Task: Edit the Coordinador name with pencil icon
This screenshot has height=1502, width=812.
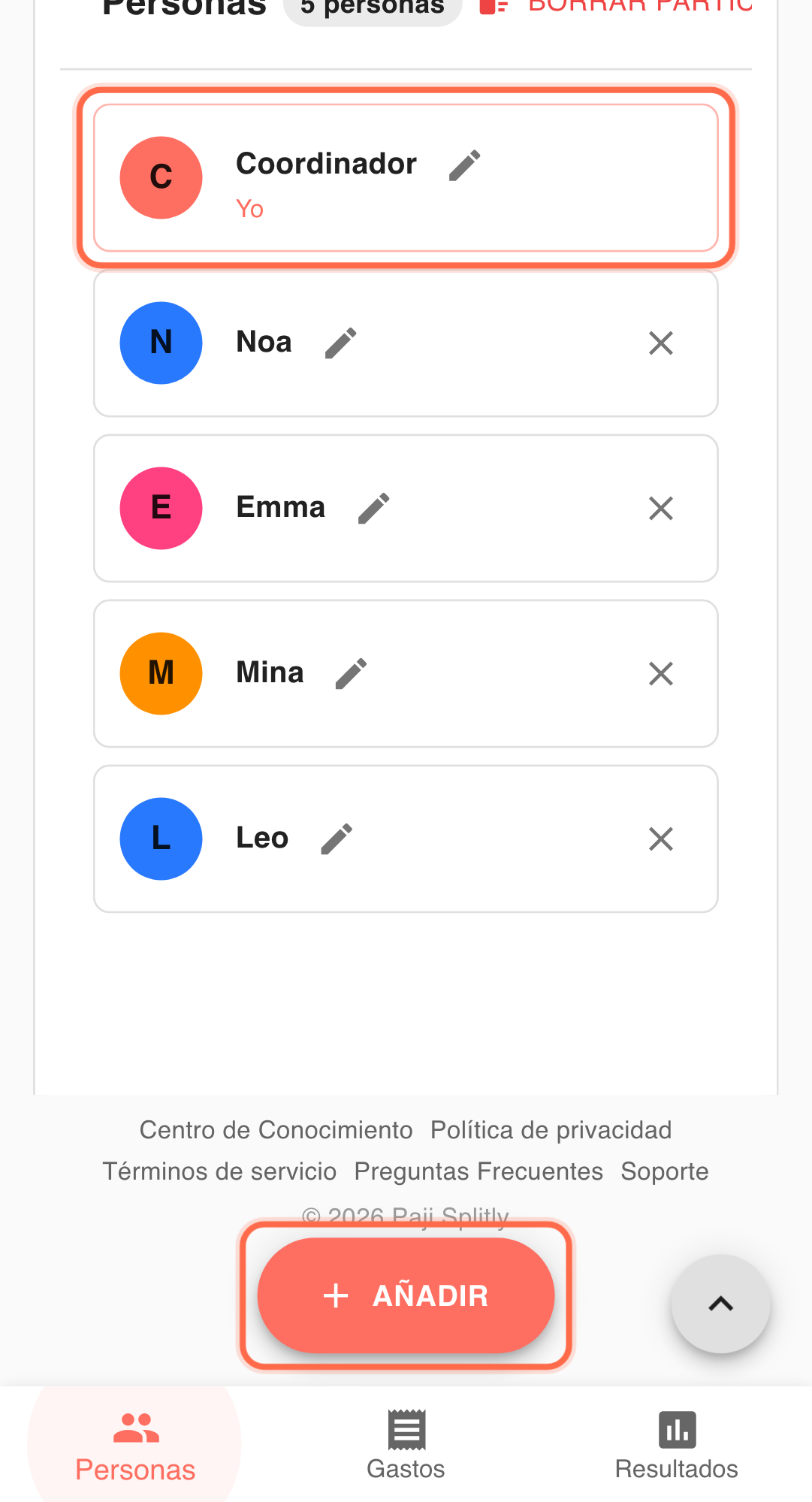Action: (x=464, y=165)
